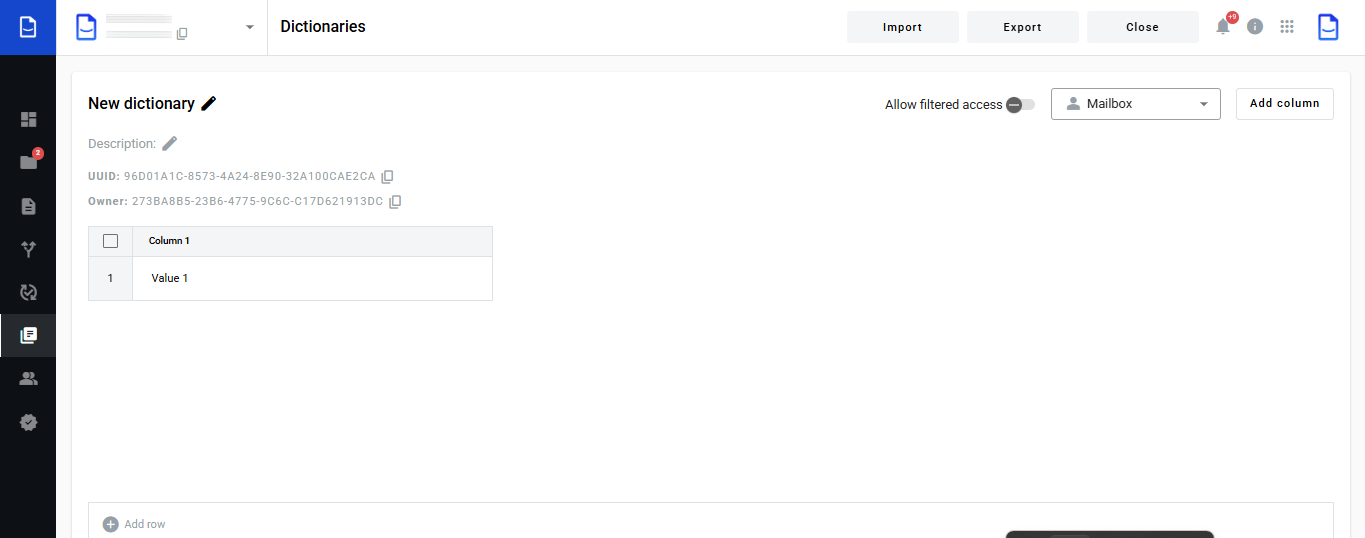1365x538 pixels.
Task: Open the dashboard sidebar icon
Action: 28,120
